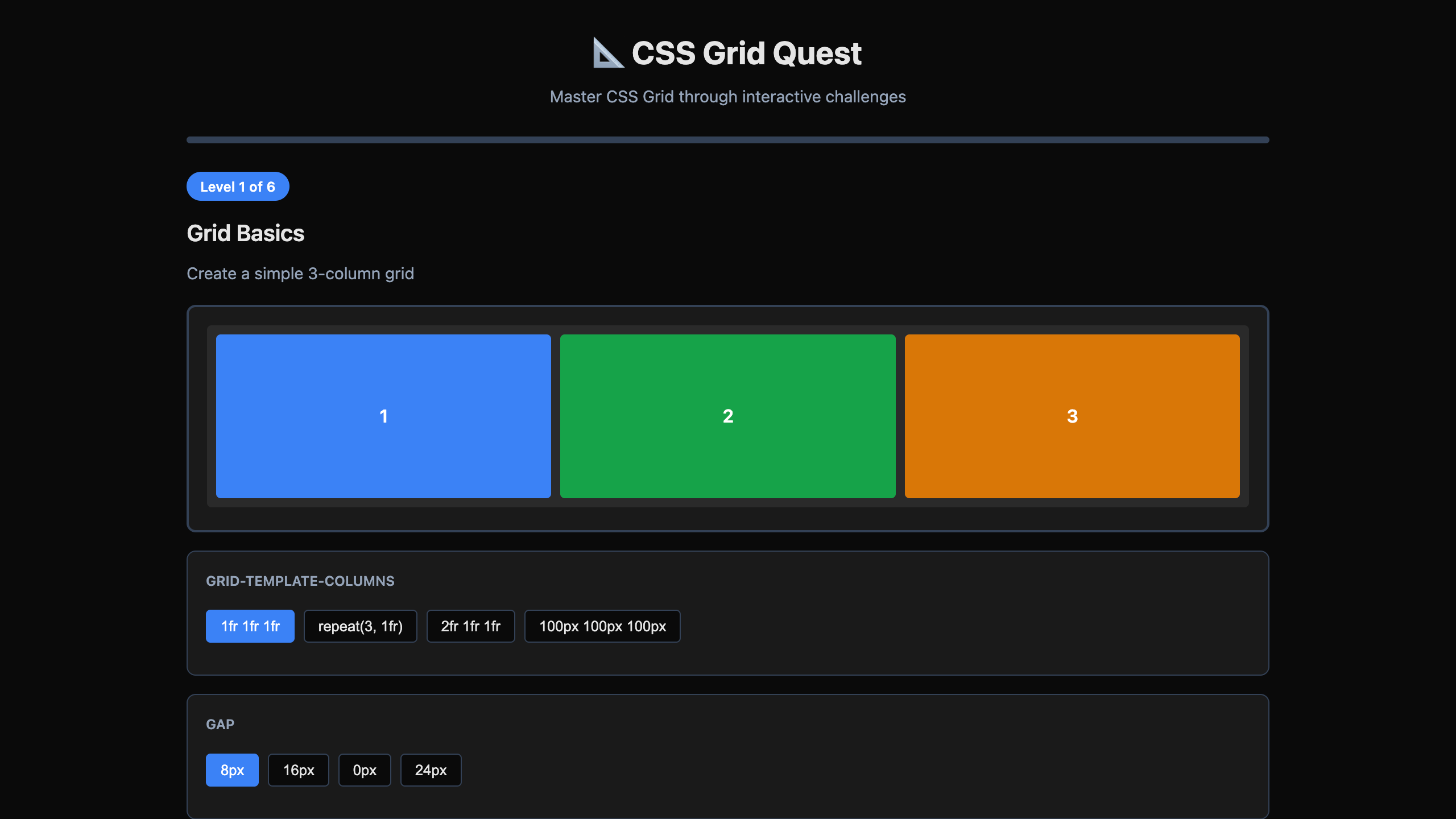This screenshot has height=819, width=1456.
Task: Click the triangle ruler logo icon
Action: (x=609, y=53)
